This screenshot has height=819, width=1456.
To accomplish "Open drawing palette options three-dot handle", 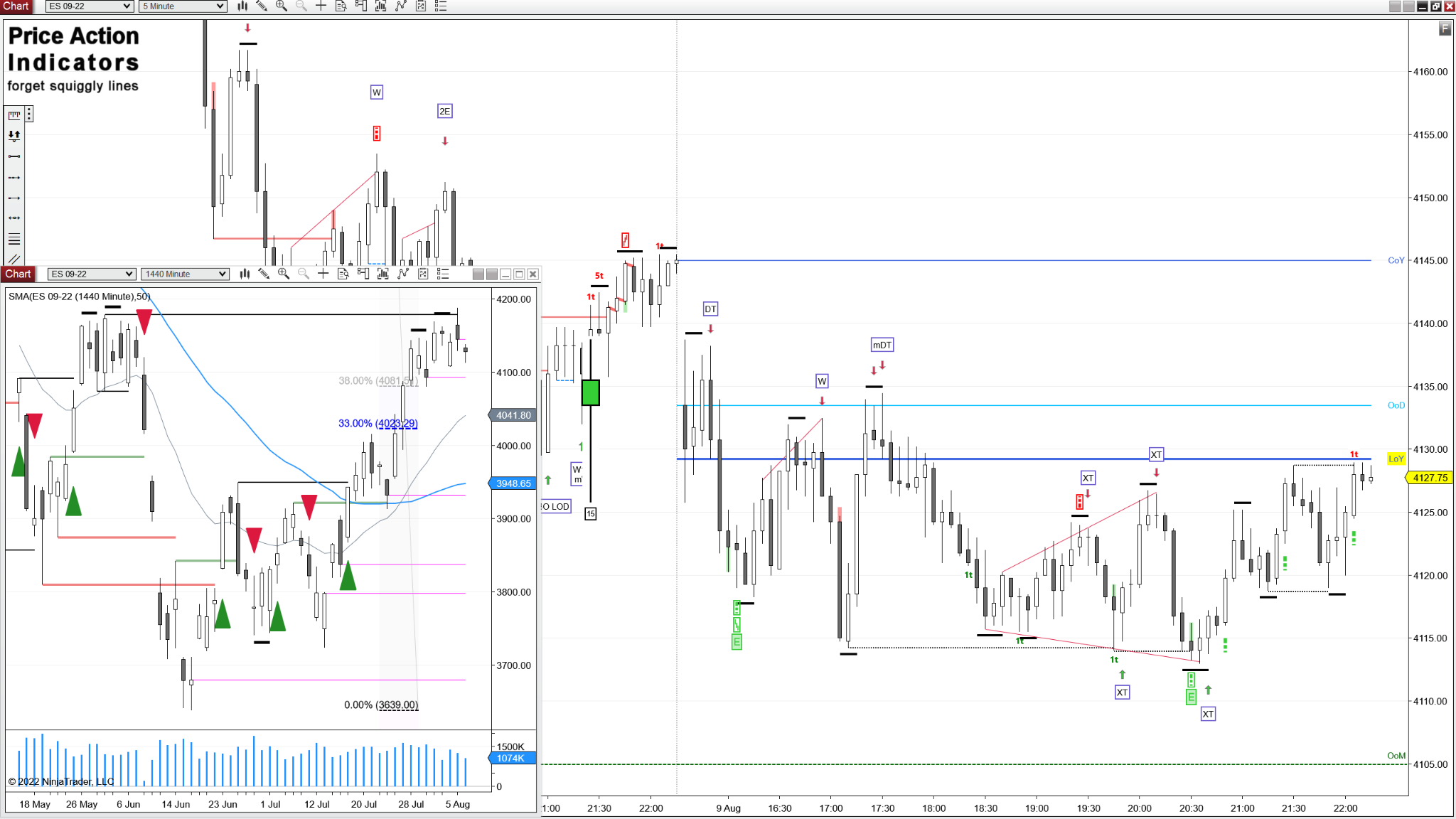I will pos(29,114).
